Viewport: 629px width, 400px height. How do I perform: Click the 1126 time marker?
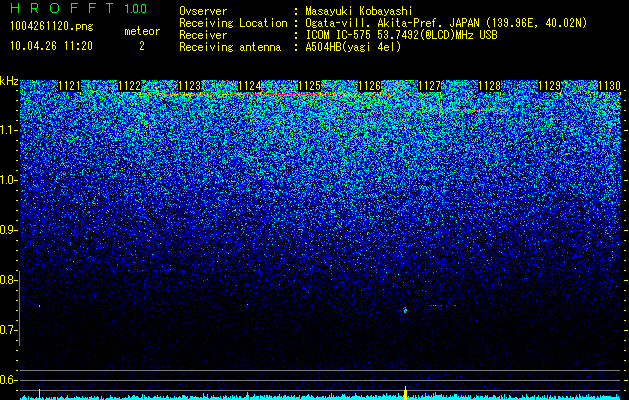pos(369,86)
